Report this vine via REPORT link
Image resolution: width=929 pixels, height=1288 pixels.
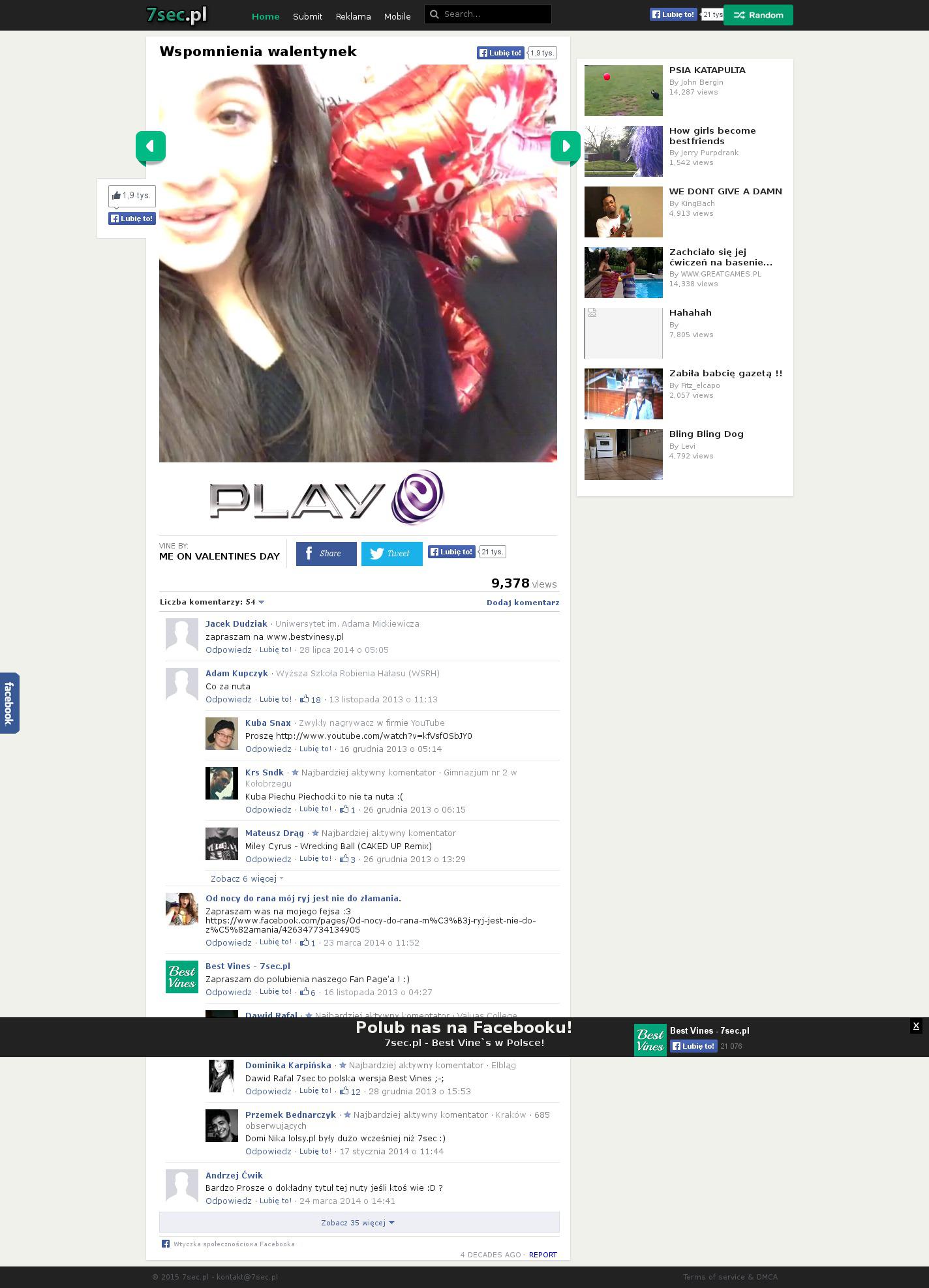[x=543, y=1255]
